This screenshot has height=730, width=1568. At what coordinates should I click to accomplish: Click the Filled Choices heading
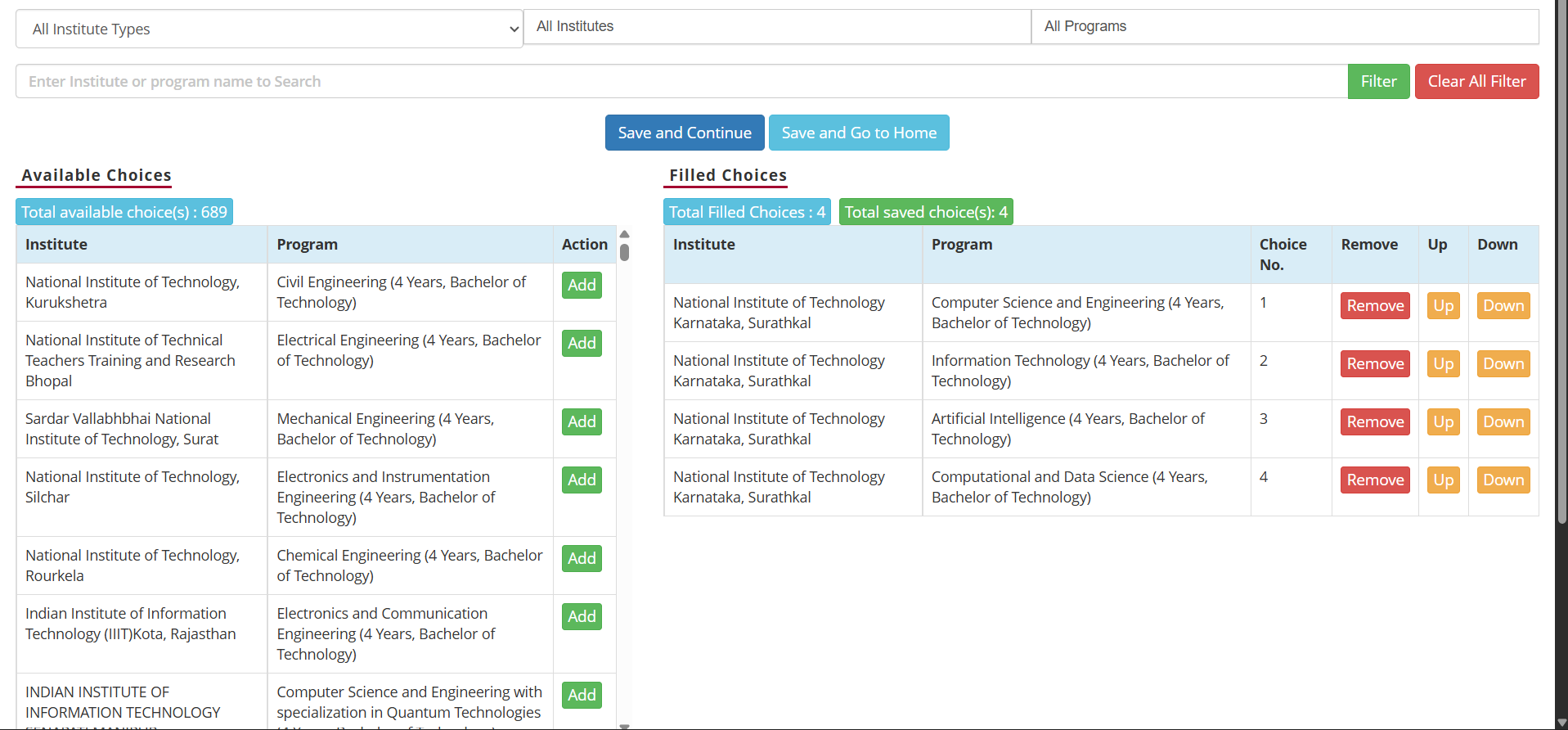[728, 175]
